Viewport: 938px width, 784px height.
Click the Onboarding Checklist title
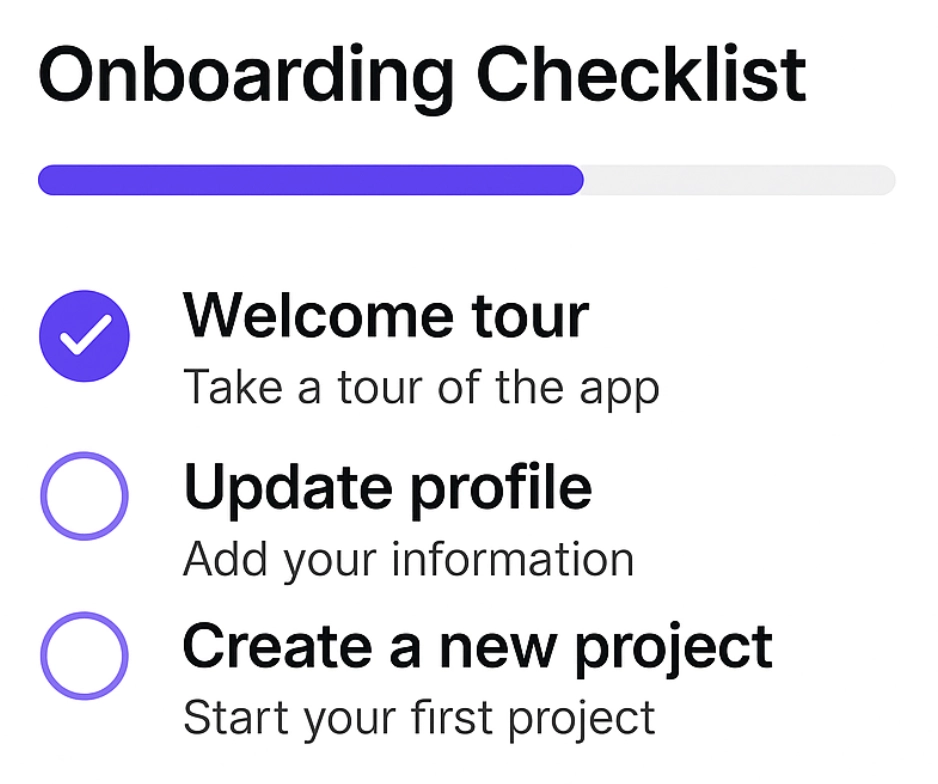[x=421, y=70]
